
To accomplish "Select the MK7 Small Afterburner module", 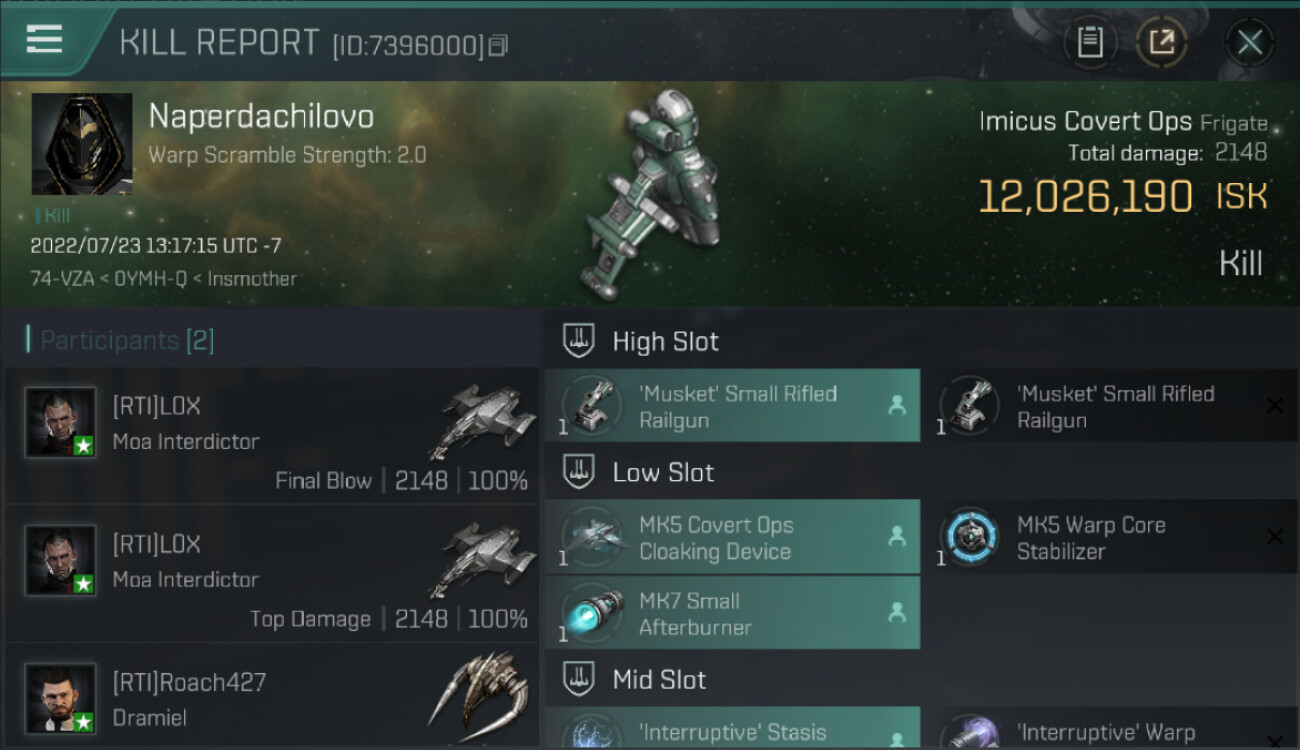I will 732,613.
